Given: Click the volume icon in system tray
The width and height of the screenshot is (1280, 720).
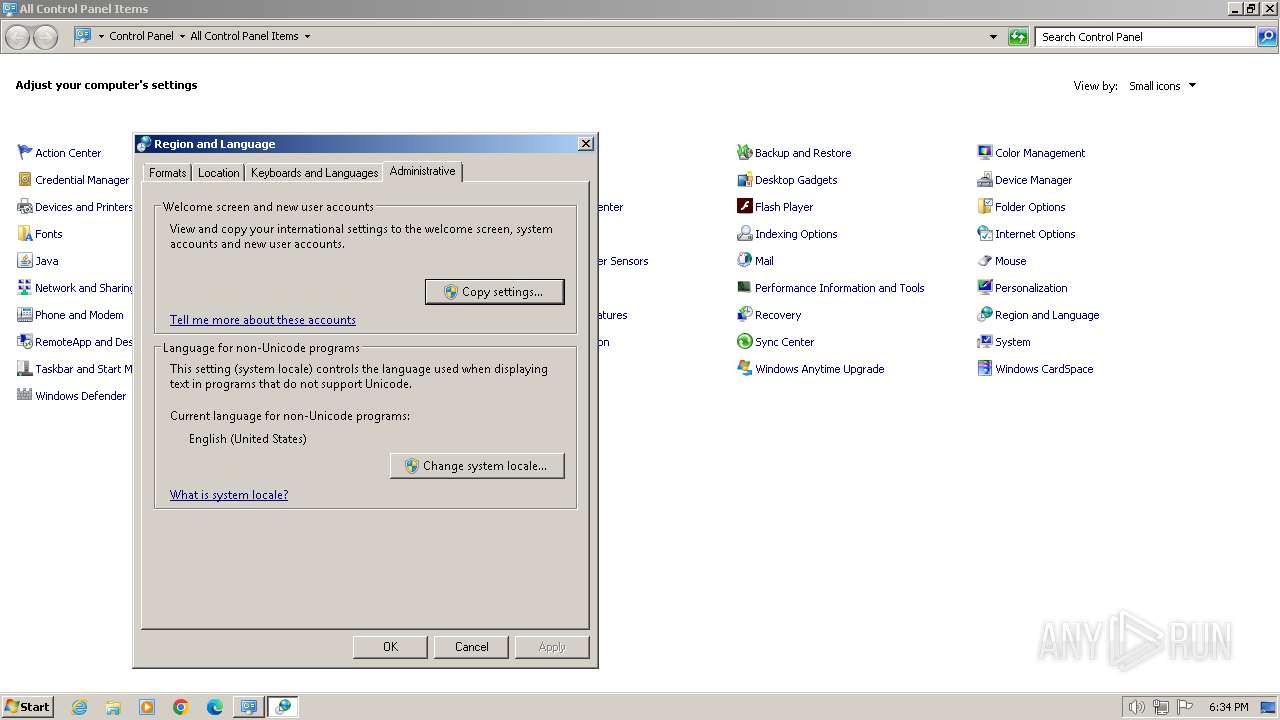Looking at the screenshot, I should tap(1137, 707).
